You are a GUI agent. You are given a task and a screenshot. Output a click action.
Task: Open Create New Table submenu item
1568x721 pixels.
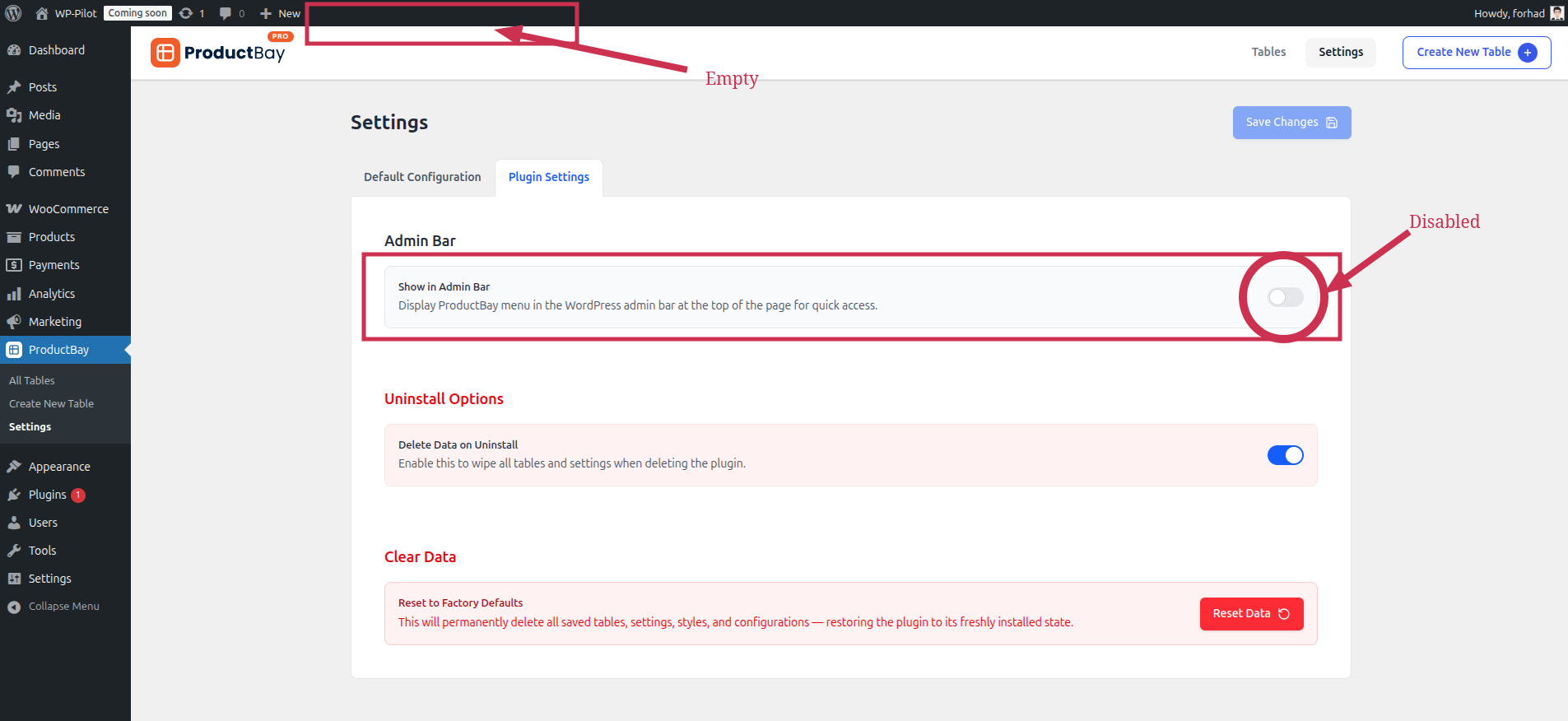click(x=51, y=403)
